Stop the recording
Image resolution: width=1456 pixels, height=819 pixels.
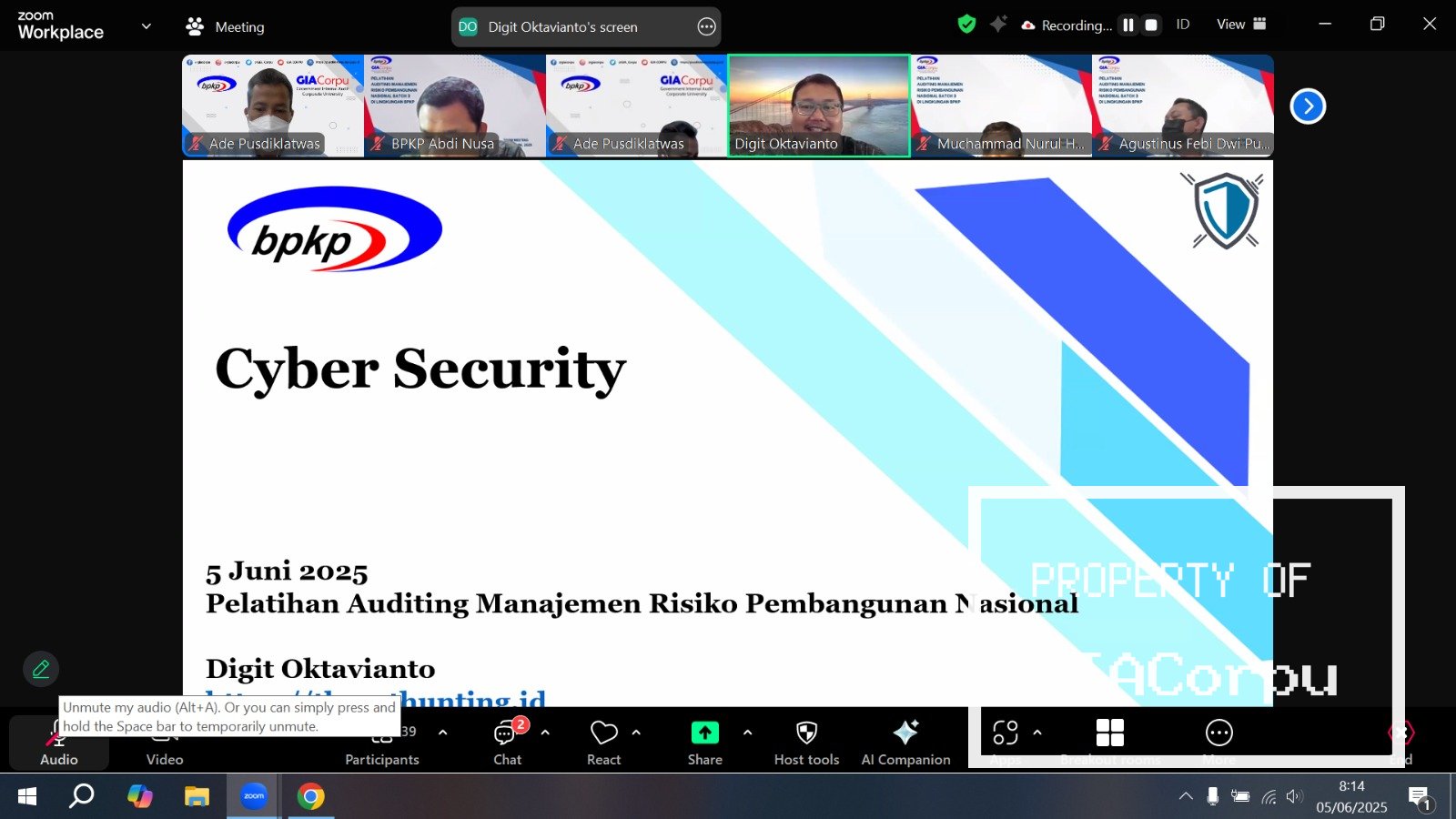click(x=1151, y=25)
